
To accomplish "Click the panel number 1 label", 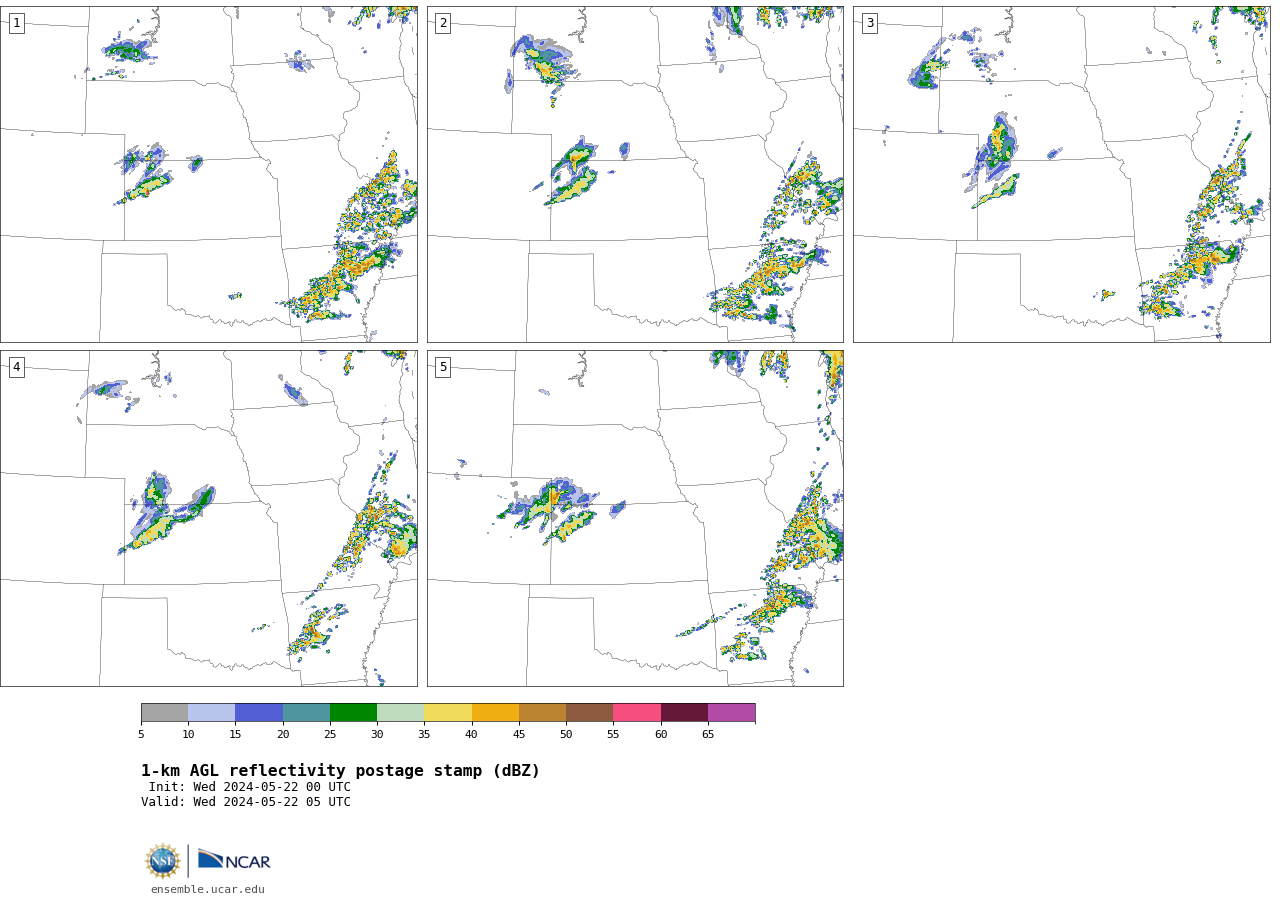I will [x=16, y=23].
